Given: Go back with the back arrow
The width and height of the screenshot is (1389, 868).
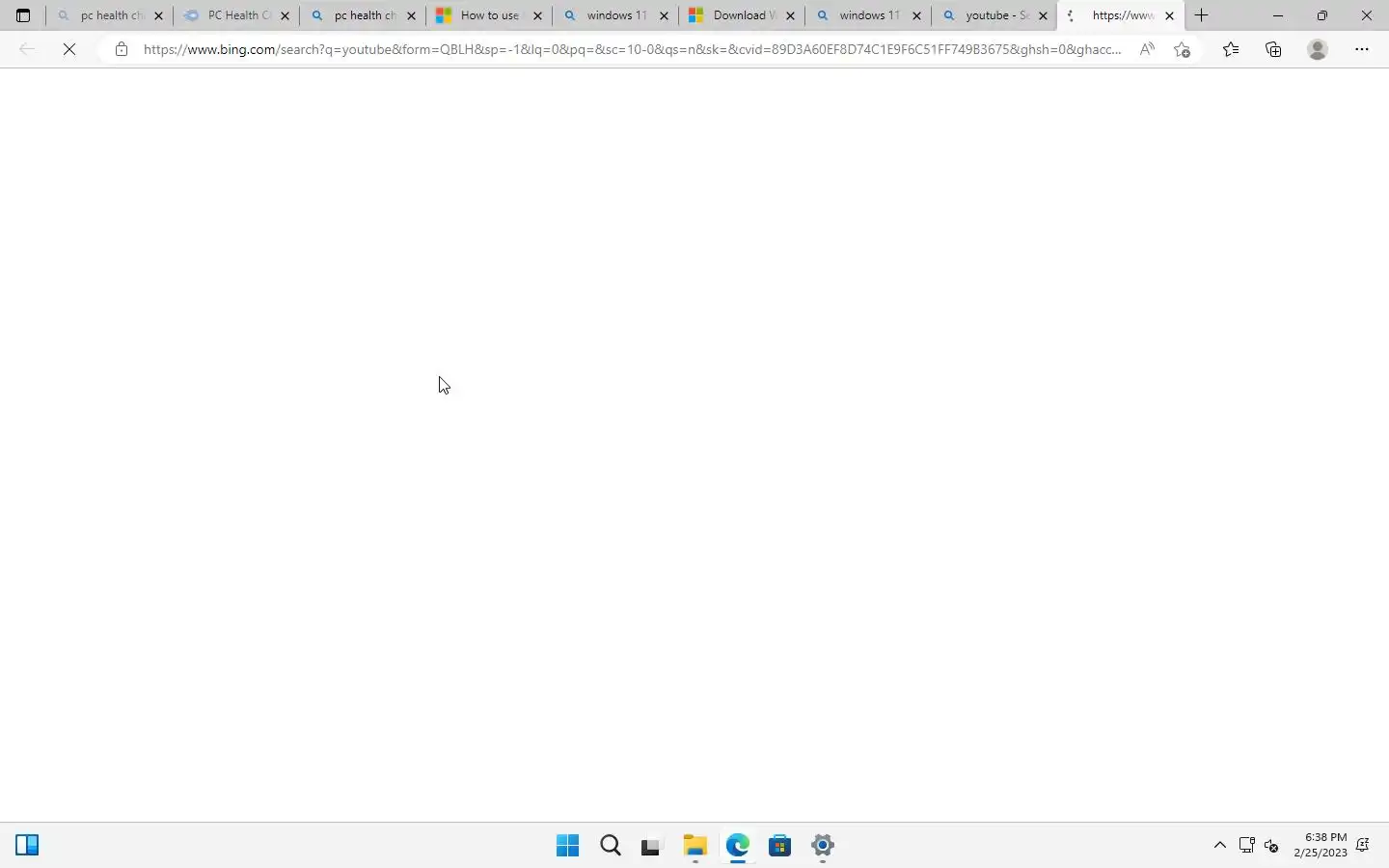Looking at the screenshot, I should tap(27, 49).
